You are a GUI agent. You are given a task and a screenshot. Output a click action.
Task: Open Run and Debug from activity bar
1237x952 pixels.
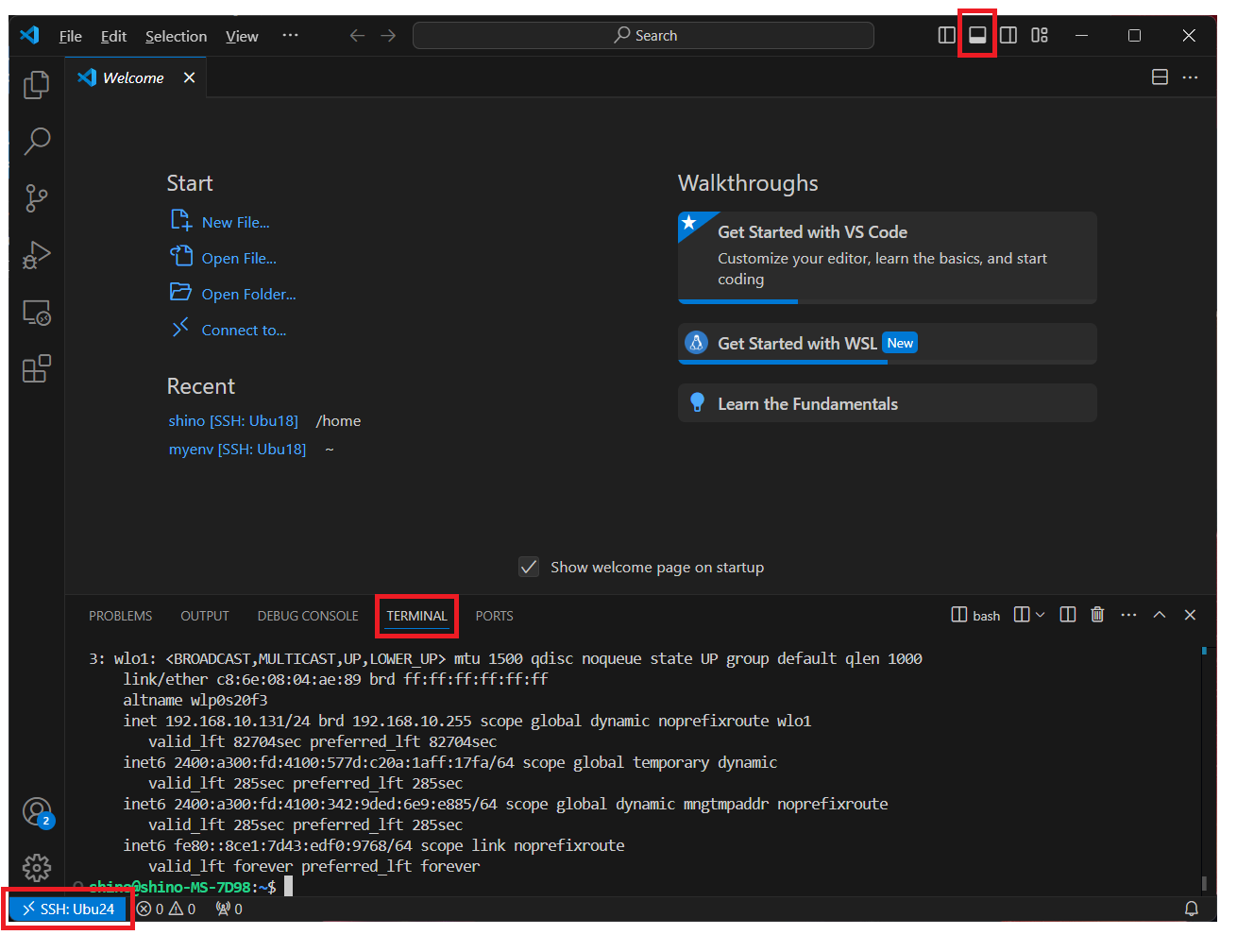point(36,255)
